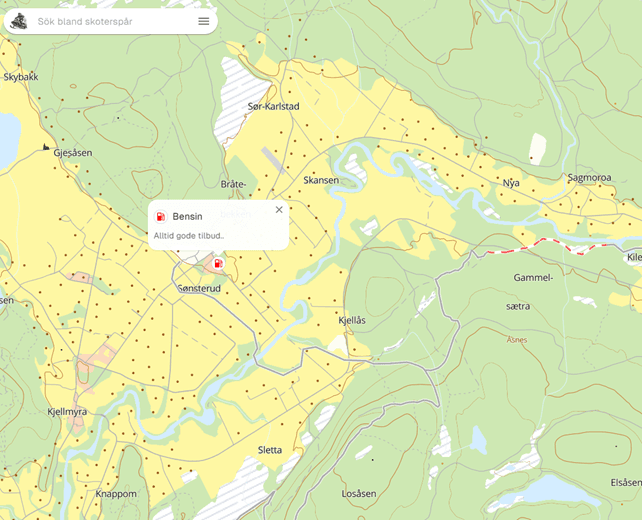The image size is (642, 520).
Task: Click the Skansen place label
Action: [x=320, y=180]
